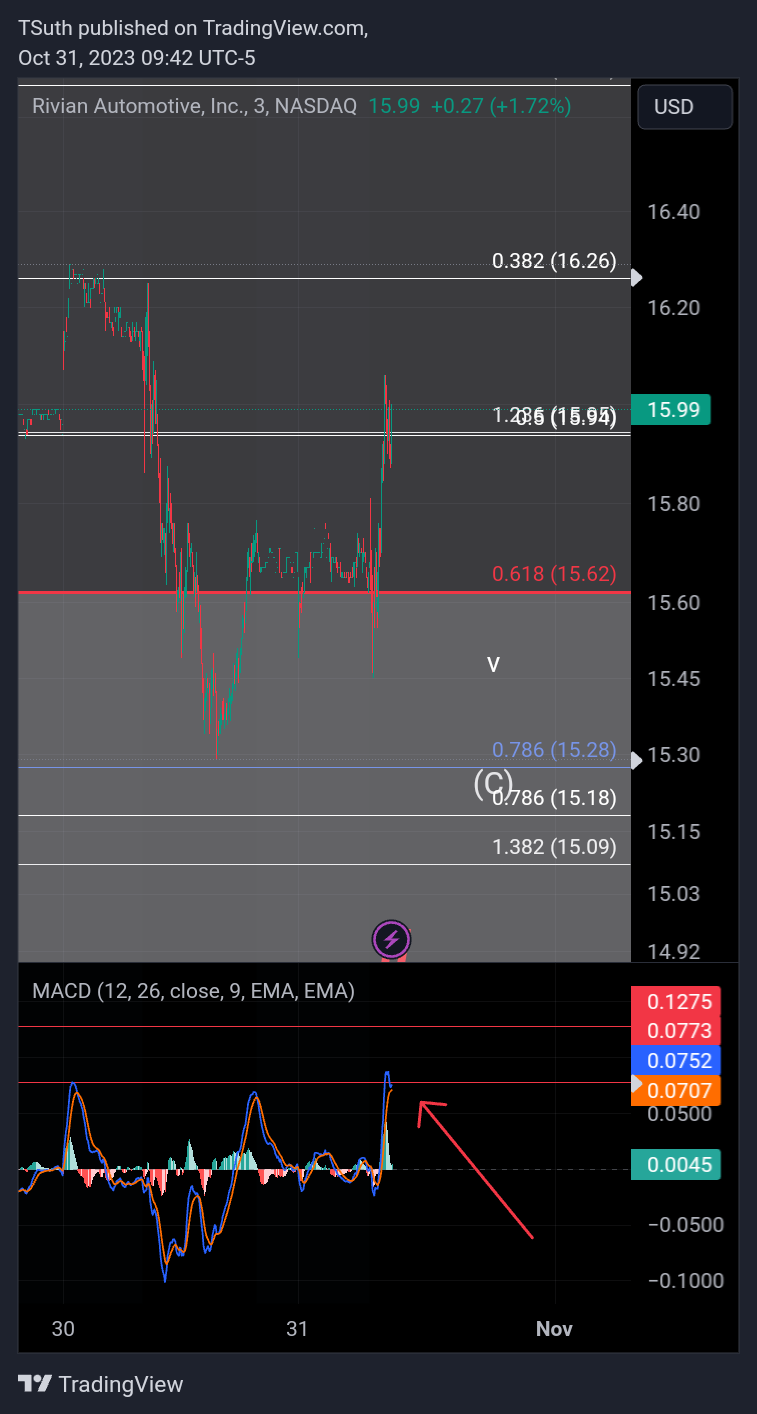Open the USD currency selector

685,106
